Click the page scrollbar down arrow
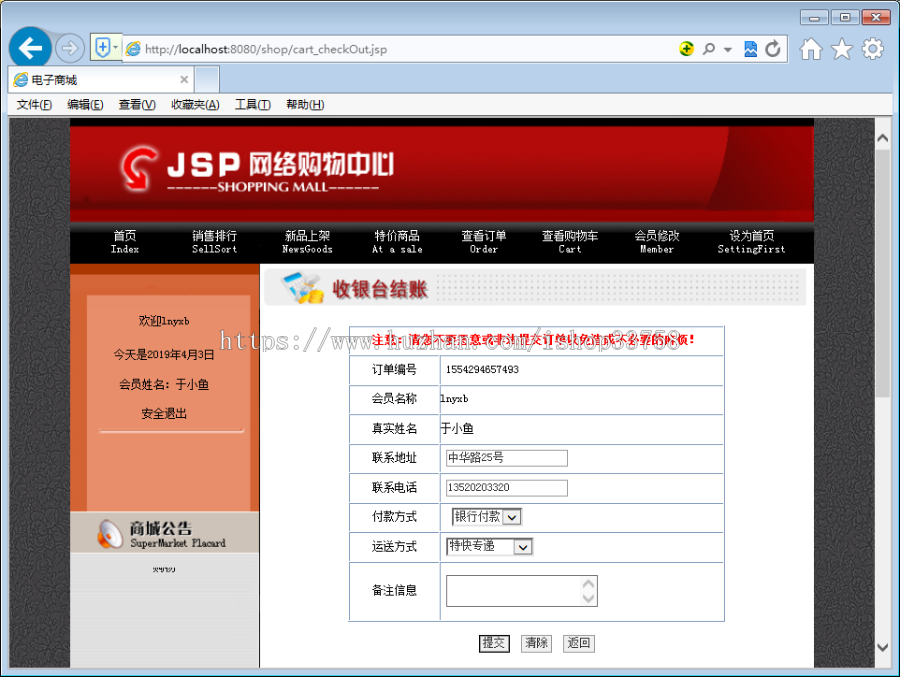Image resolution: width=900 pixels, height=677 pixels. tap(883, 647)
